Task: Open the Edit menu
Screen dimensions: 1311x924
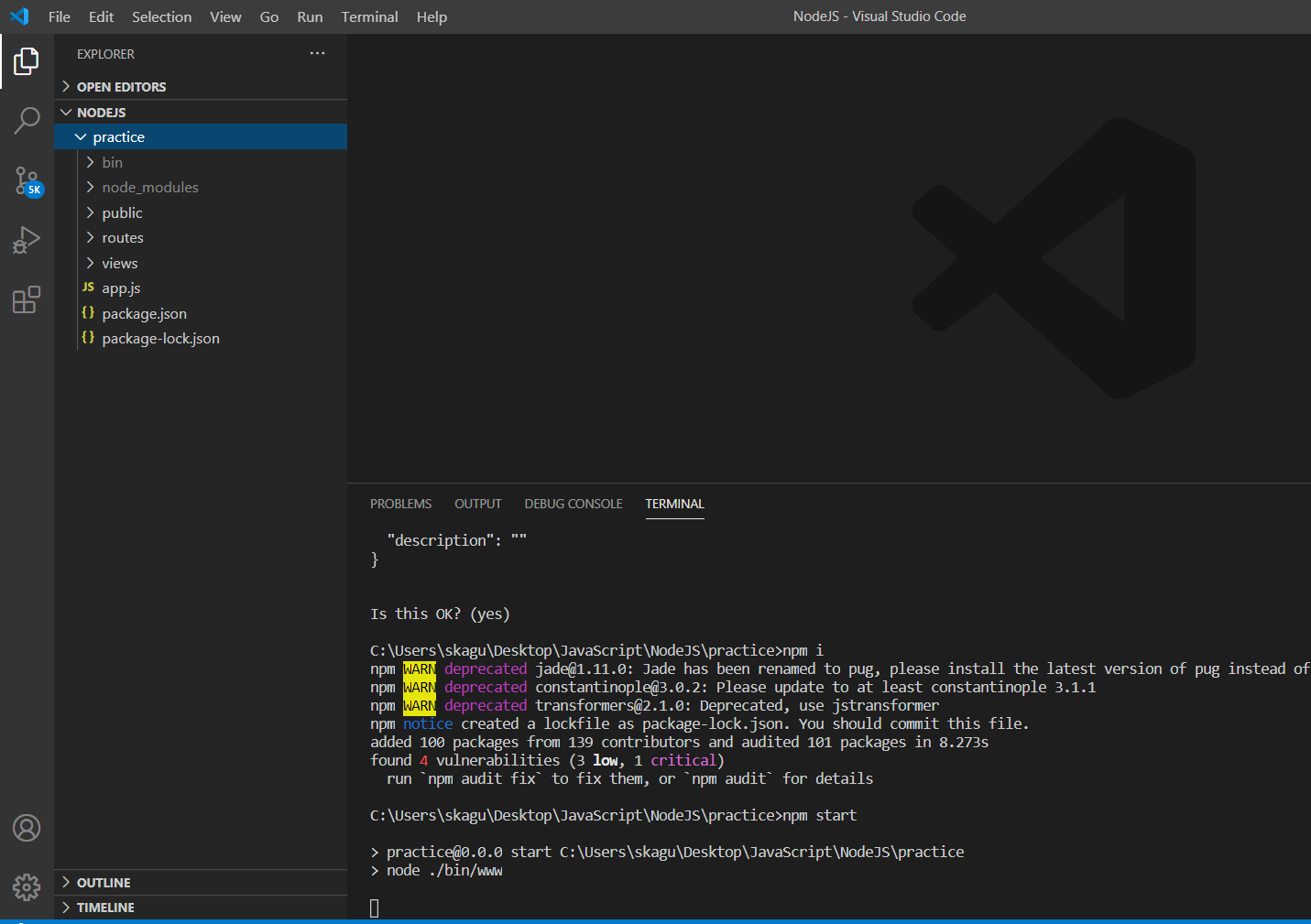Action: tap(102, 16)
